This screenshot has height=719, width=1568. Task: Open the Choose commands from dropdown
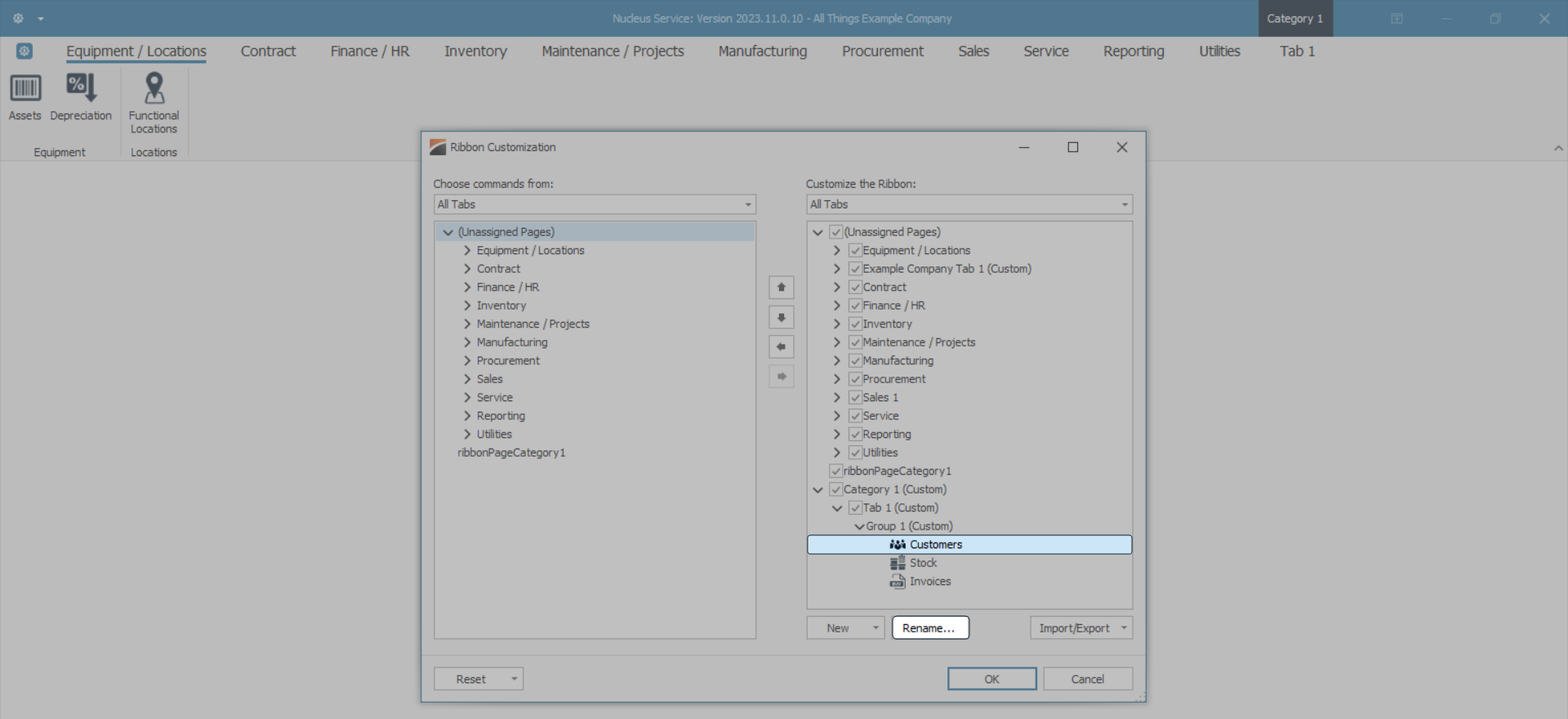pos(595,204)
